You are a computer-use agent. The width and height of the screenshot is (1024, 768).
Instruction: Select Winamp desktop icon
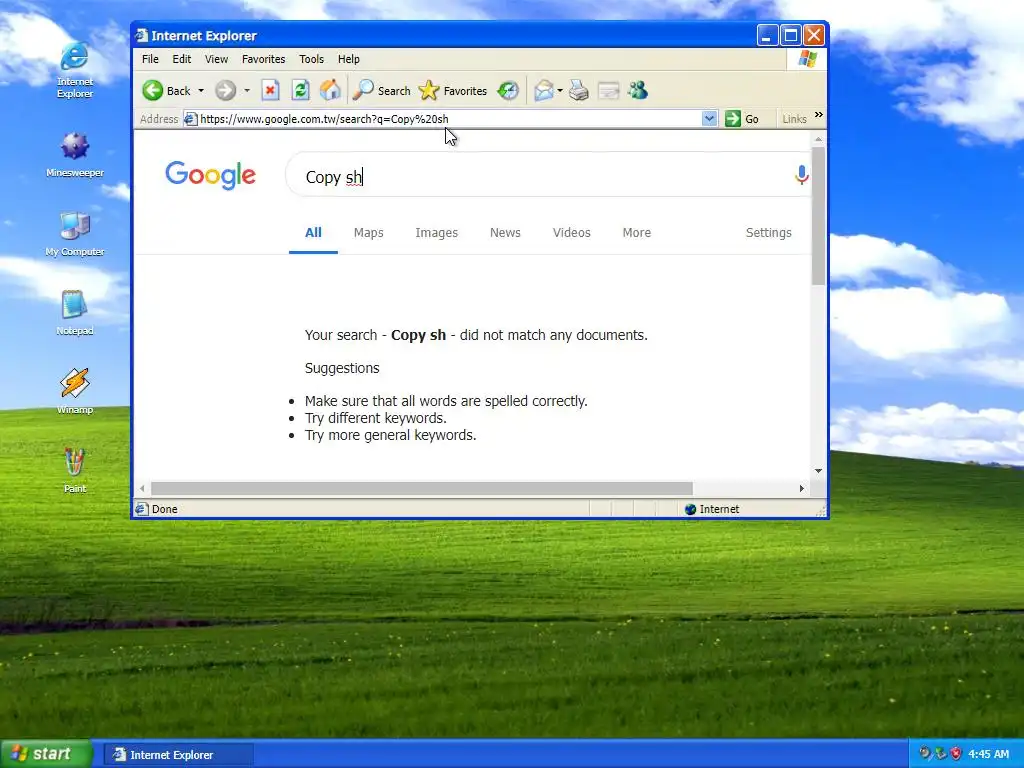point(74,392)
